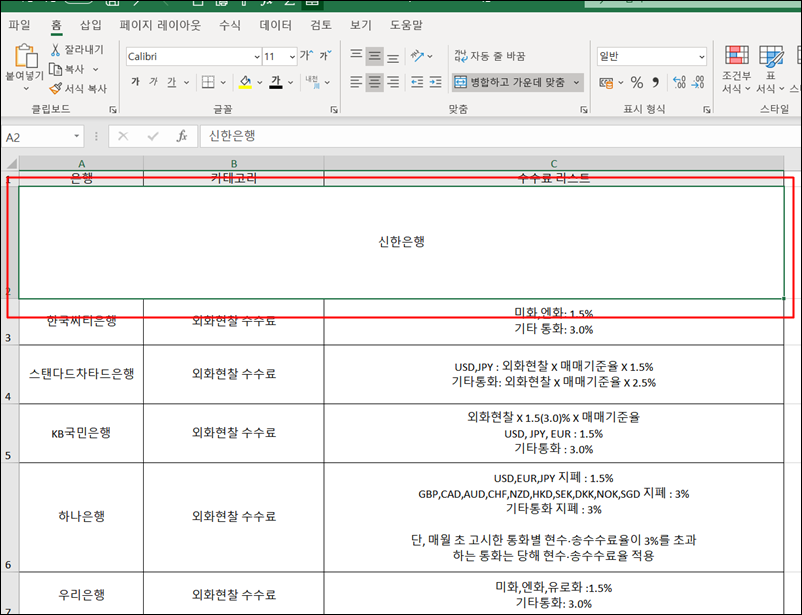802x615 pixels.
Task: Click the Insert Function fx icon
Action: pos(182,136)
